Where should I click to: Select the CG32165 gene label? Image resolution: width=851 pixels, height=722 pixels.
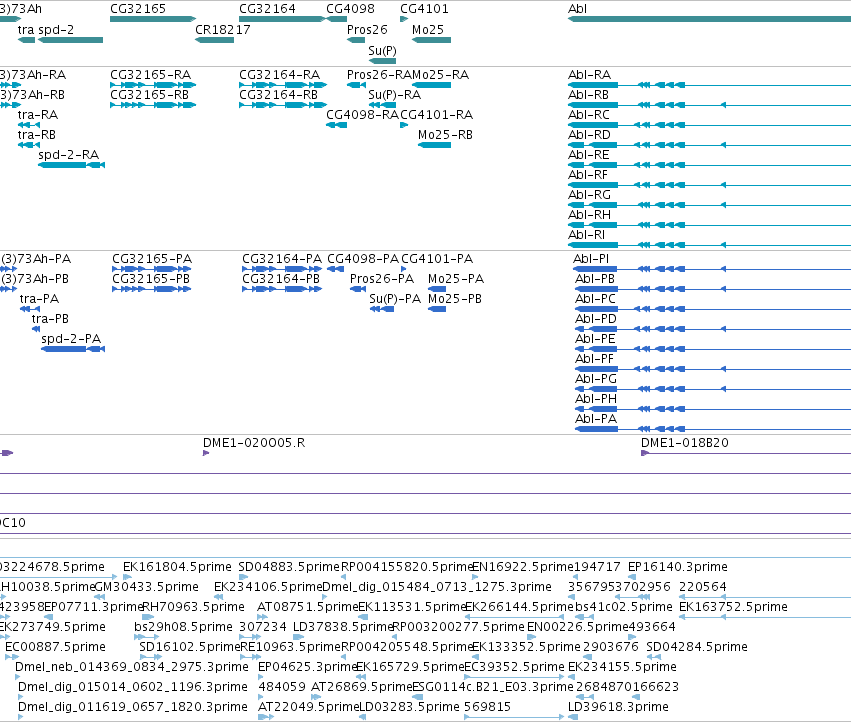coord(138,9)
